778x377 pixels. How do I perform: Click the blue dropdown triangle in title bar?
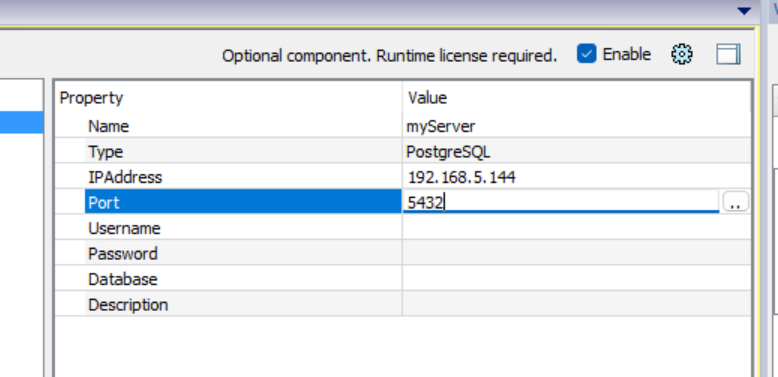click(x=743, y=11)
